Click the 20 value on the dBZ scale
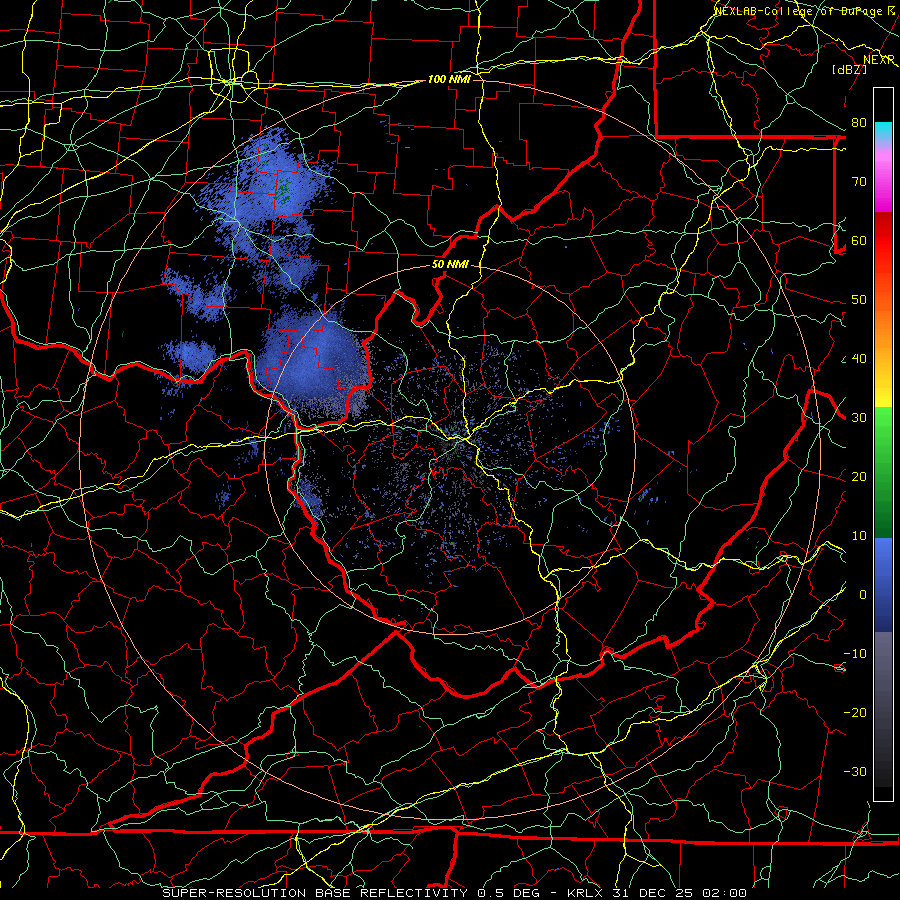This screenshot has width=900, height=900. click(x=859, y=476)
